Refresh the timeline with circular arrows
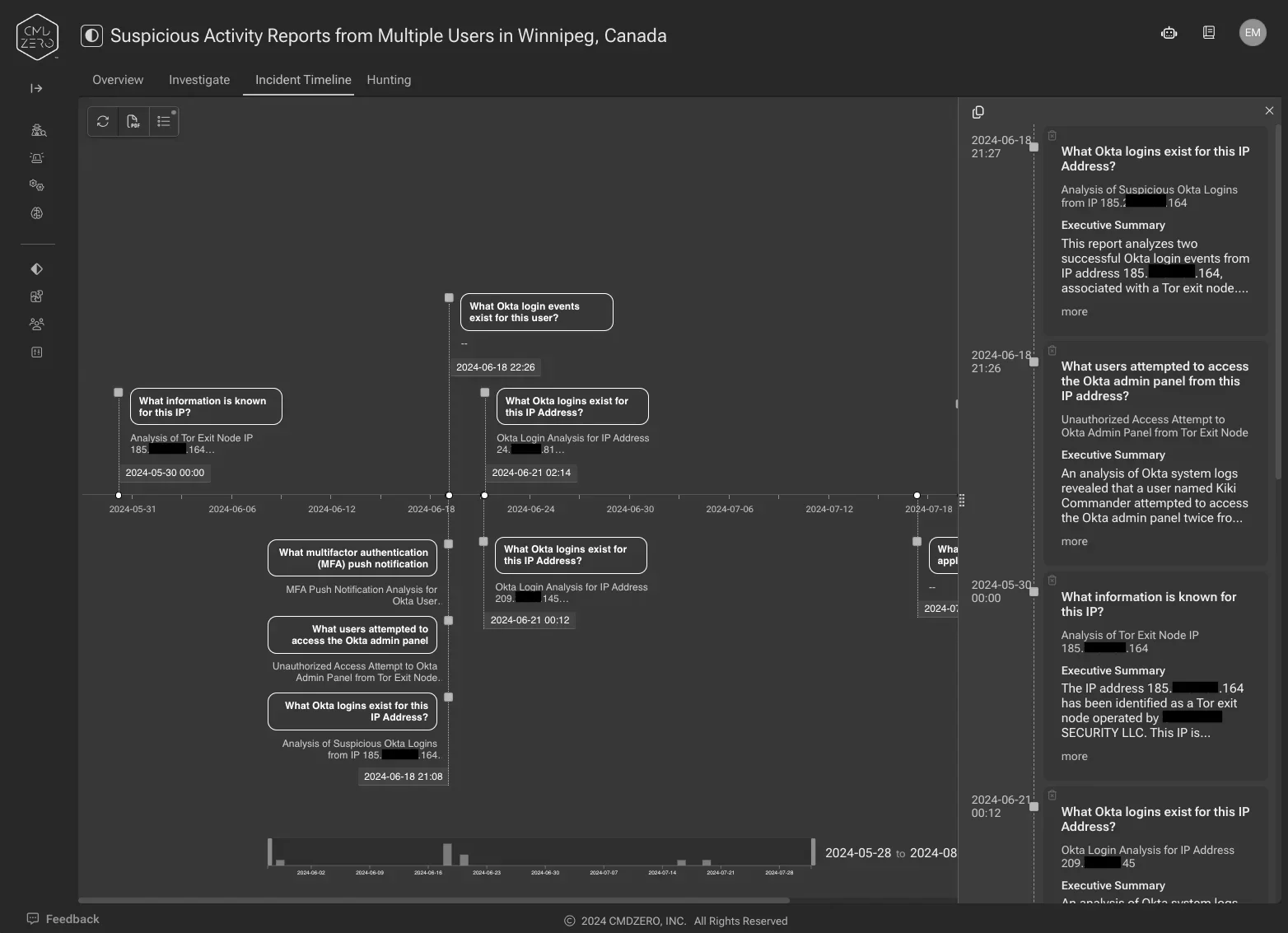1288x933 pixels. 103,121
